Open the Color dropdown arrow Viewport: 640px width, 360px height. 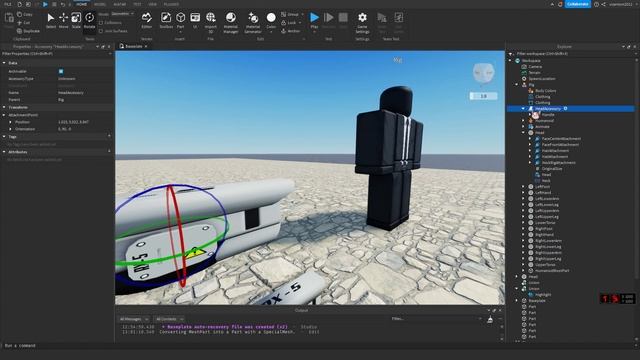271,31
